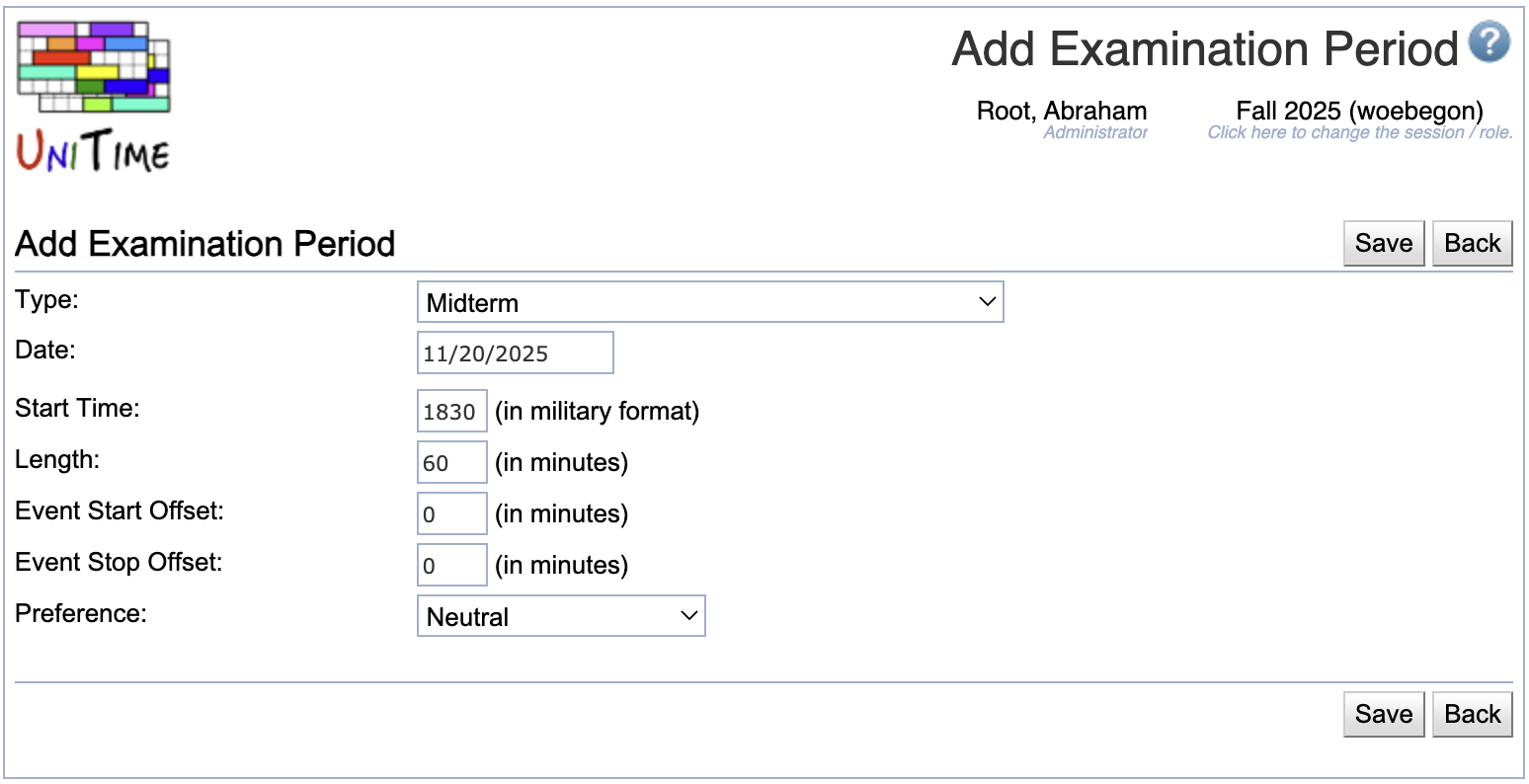The width and height of the screenshot is (1529, 784).
Task: Click 'Click here to change the session / role'
Action: click(1360, 132)
